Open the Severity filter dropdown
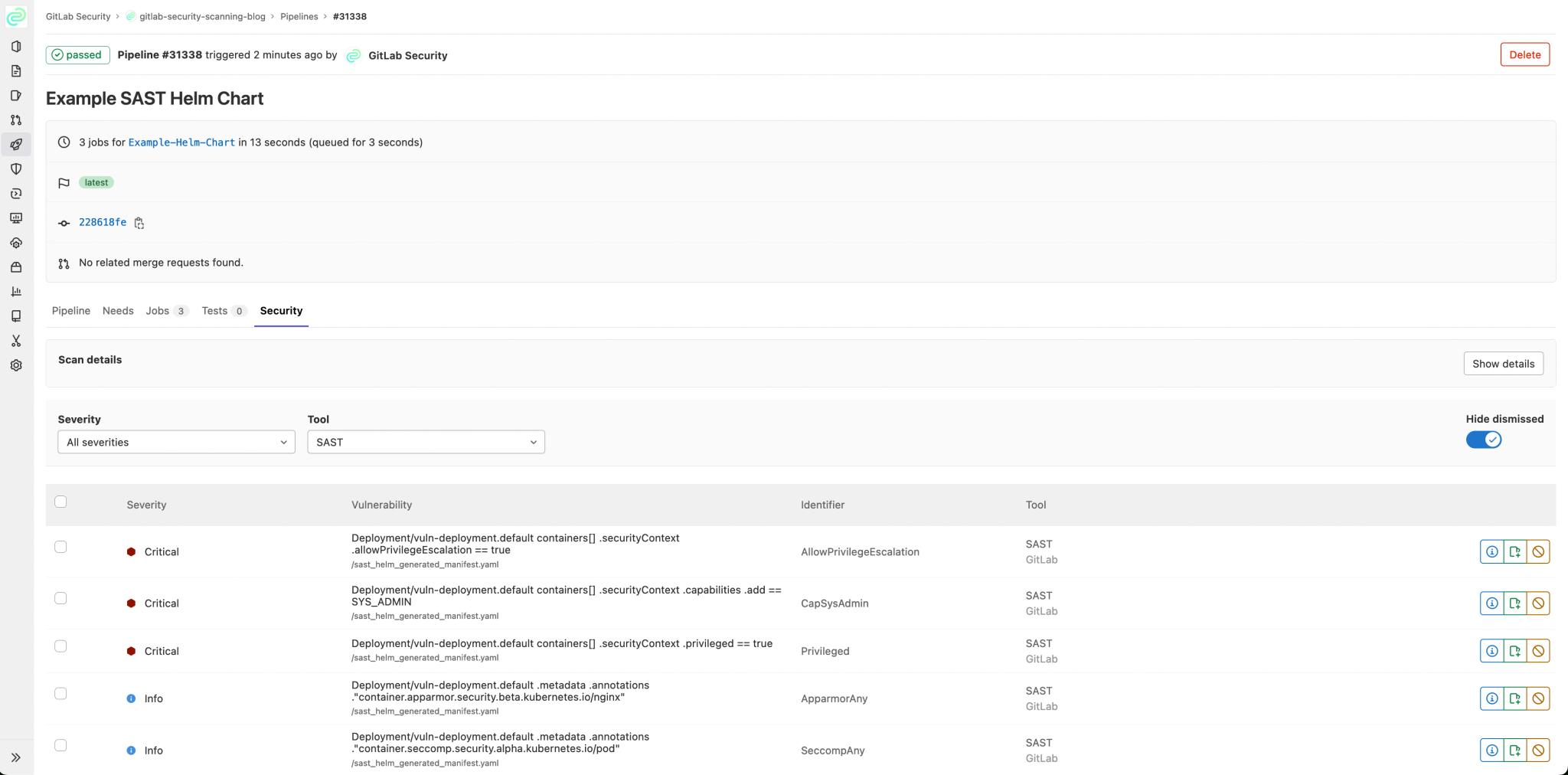 [x=175, y=442]
